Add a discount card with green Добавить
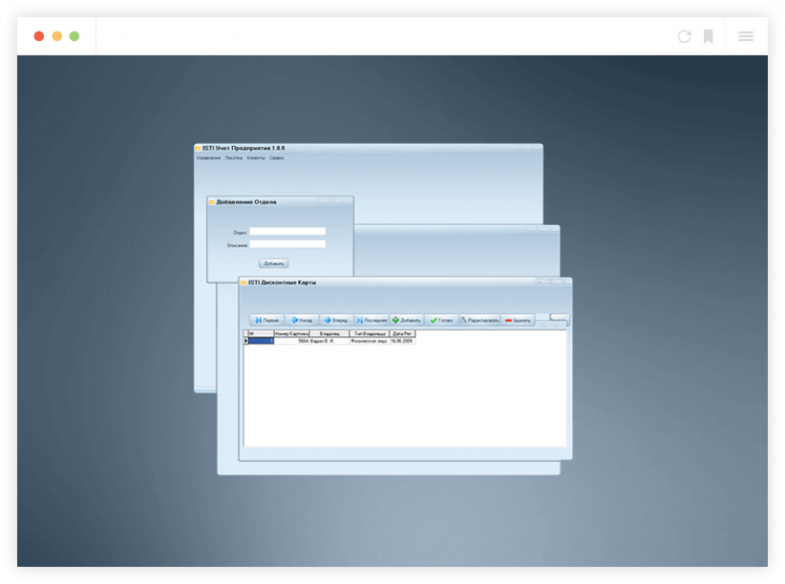The image size is (785, 584). pyautogui.click(x=406, y=320)
